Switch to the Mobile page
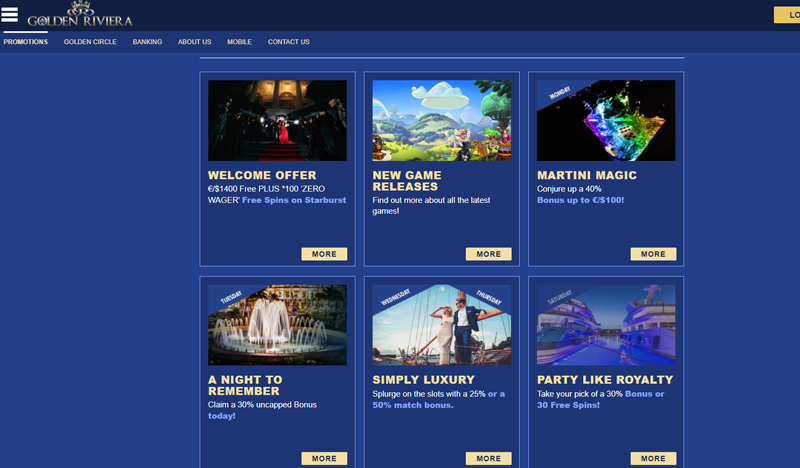Image resolution: width=800 pixels, height=468 pixels. click(x=239, y=42)
